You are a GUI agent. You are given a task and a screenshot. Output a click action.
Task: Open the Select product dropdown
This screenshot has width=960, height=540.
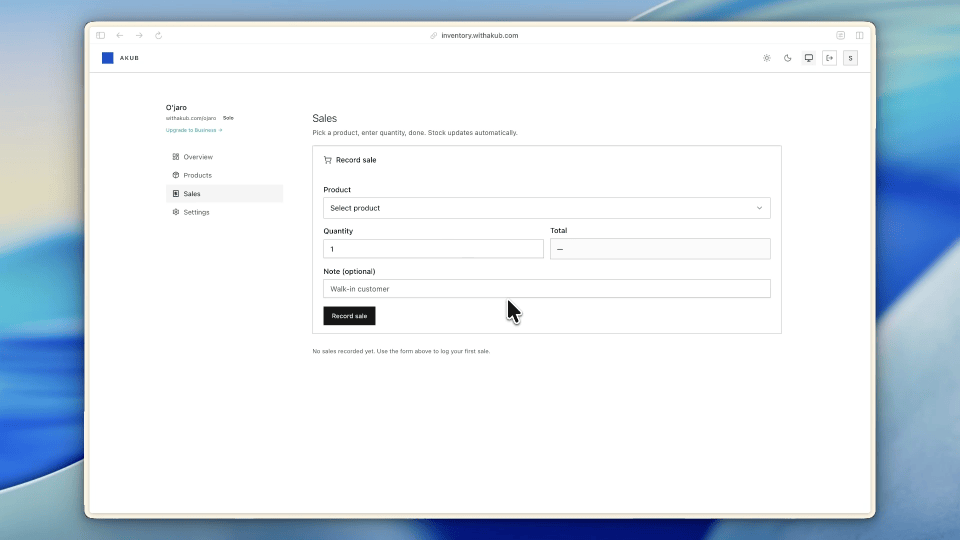[x=547, y=208]
